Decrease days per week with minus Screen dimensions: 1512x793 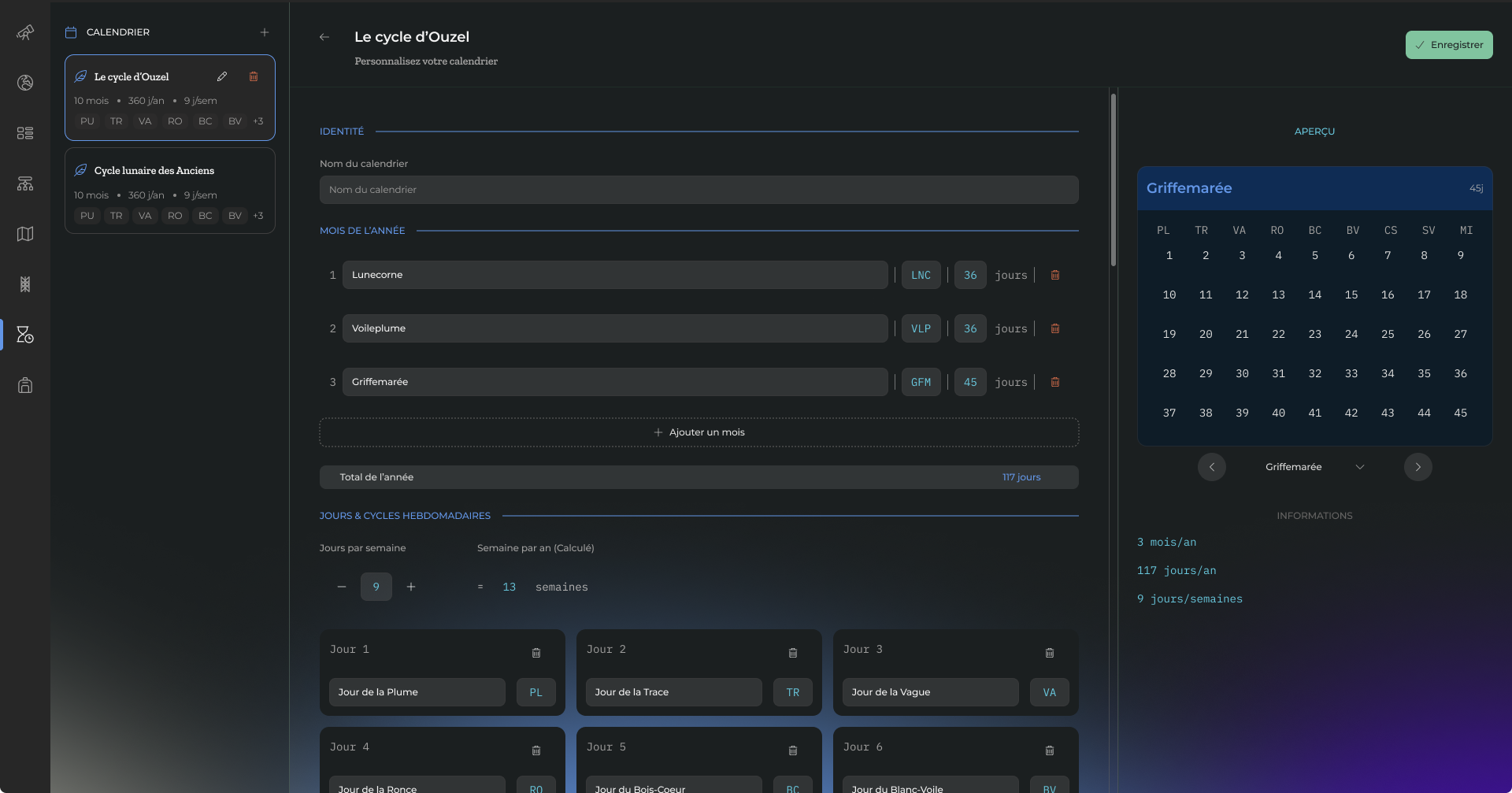tap(342, 587)
